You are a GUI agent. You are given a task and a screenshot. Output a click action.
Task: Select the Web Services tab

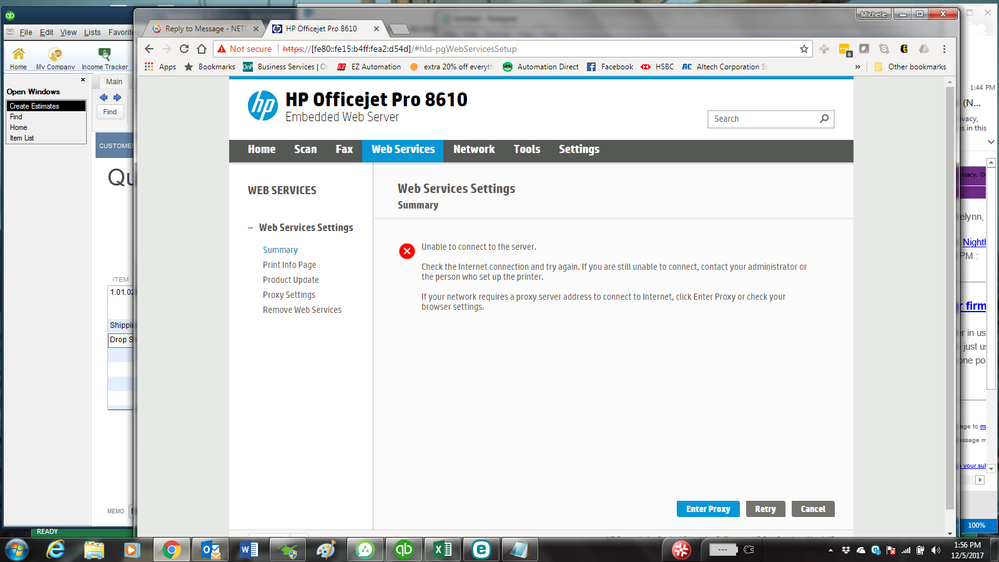coord(403,149)
